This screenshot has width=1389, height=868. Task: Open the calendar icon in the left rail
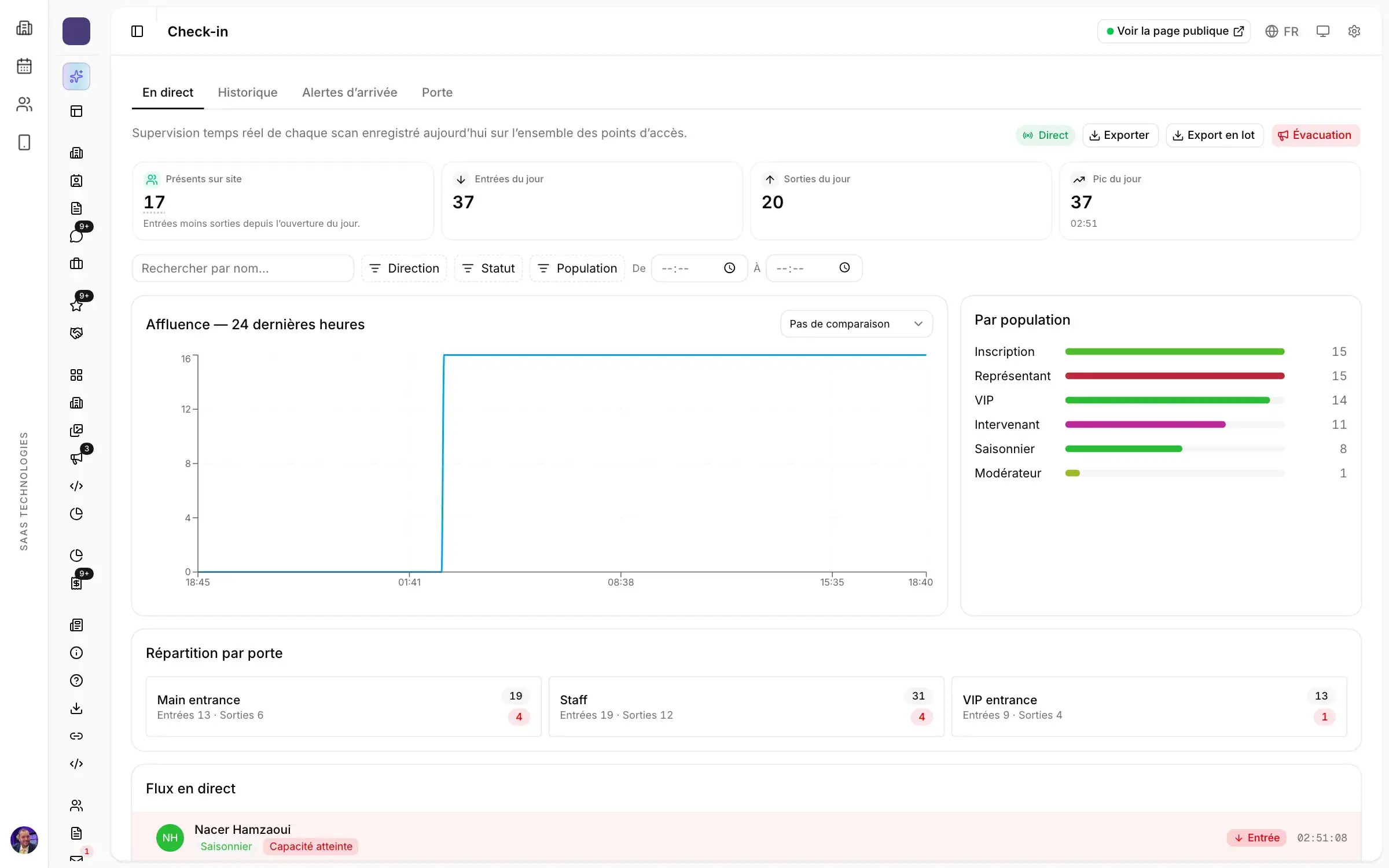(24, 66)
